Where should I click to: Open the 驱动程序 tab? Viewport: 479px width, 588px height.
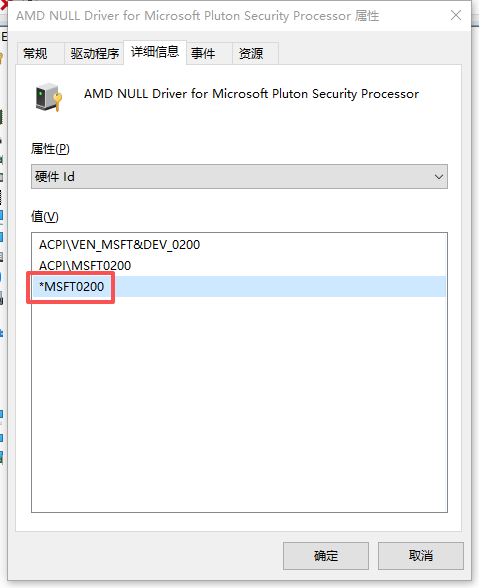(94, 54)
